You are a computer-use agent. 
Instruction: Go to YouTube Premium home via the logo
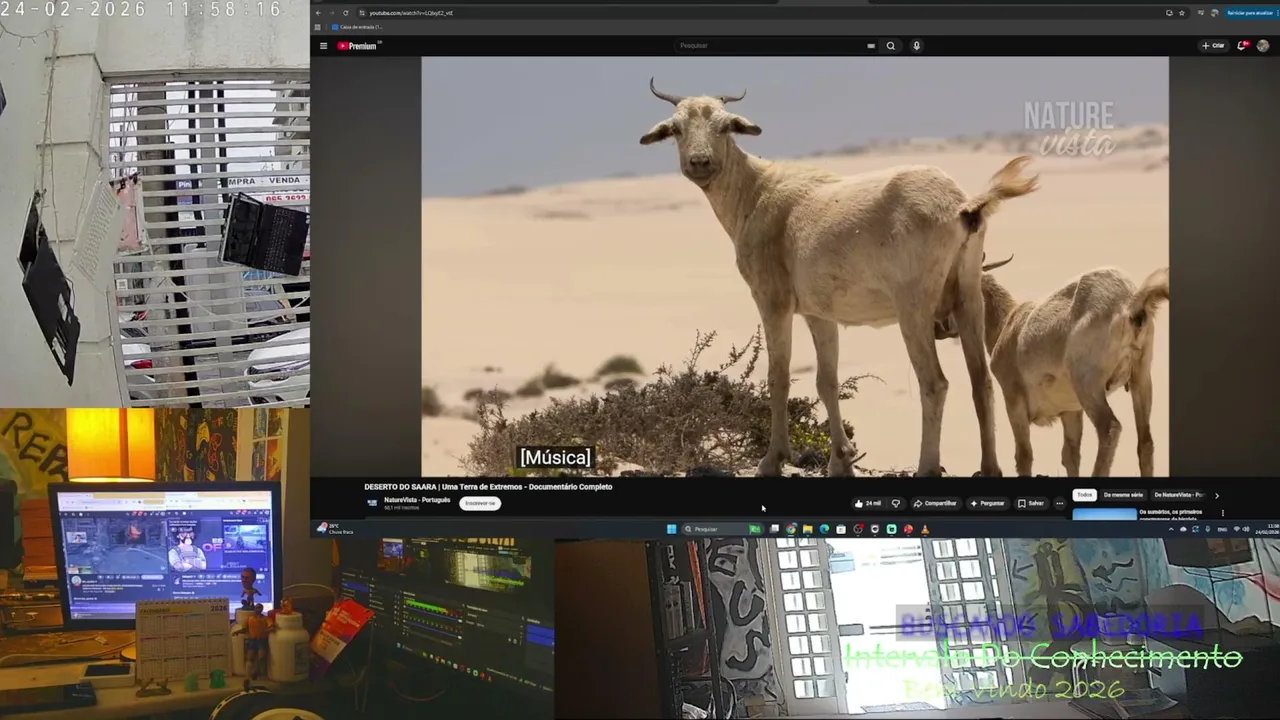pos(357,46)
